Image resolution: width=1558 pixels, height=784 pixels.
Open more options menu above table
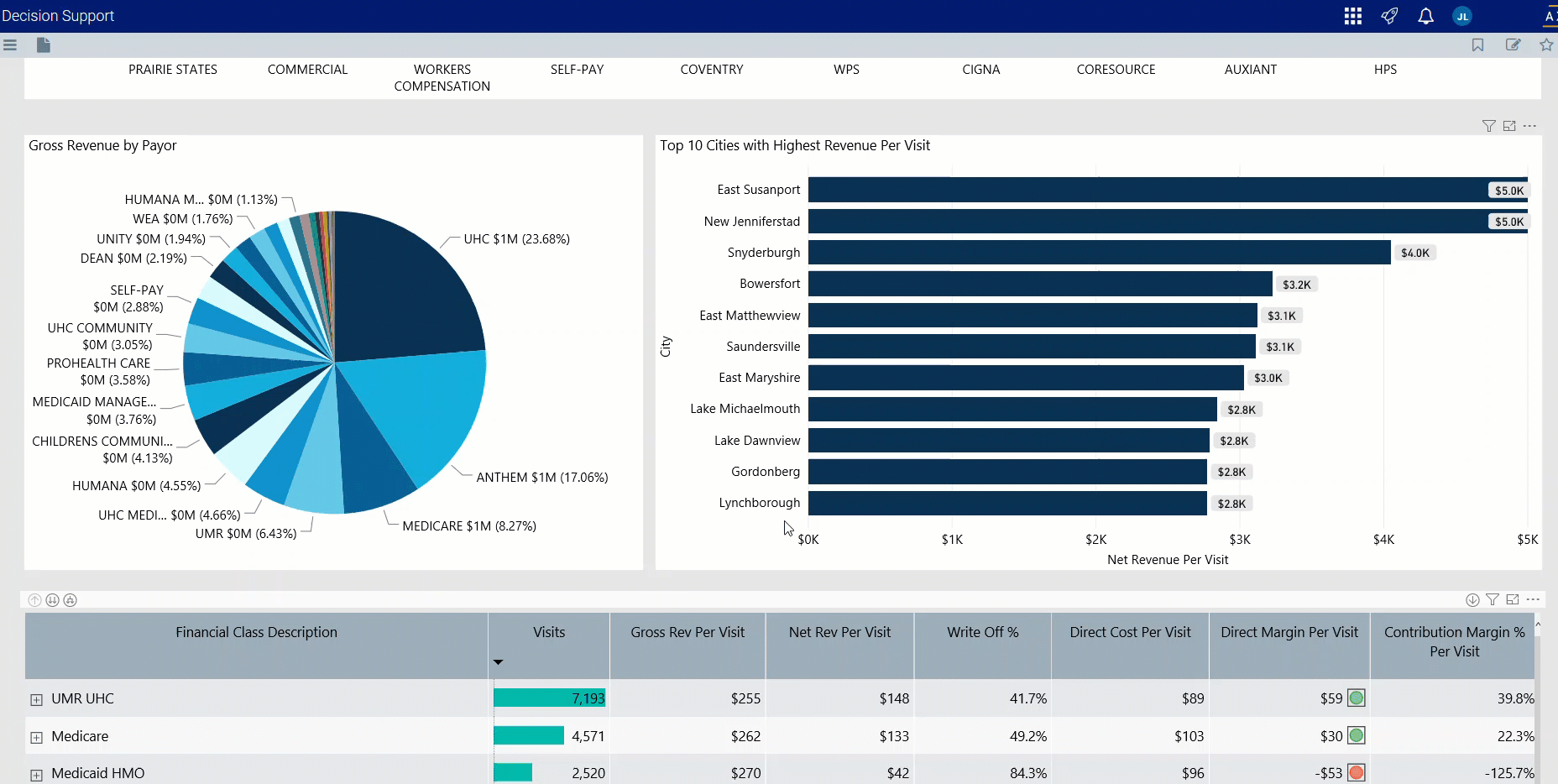click(1533, 599)
